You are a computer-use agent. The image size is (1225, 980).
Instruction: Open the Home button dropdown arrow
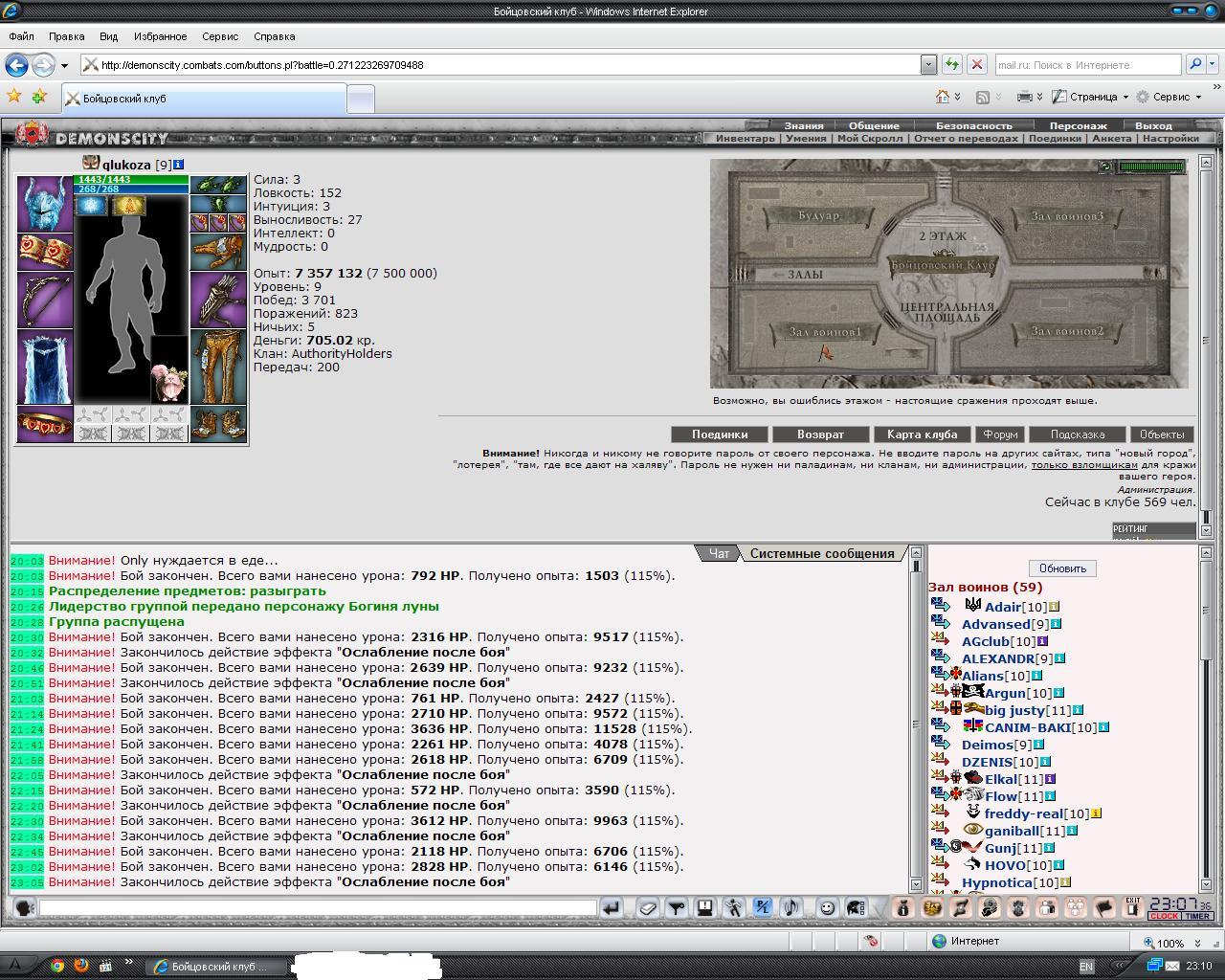(x=958, y=97)
